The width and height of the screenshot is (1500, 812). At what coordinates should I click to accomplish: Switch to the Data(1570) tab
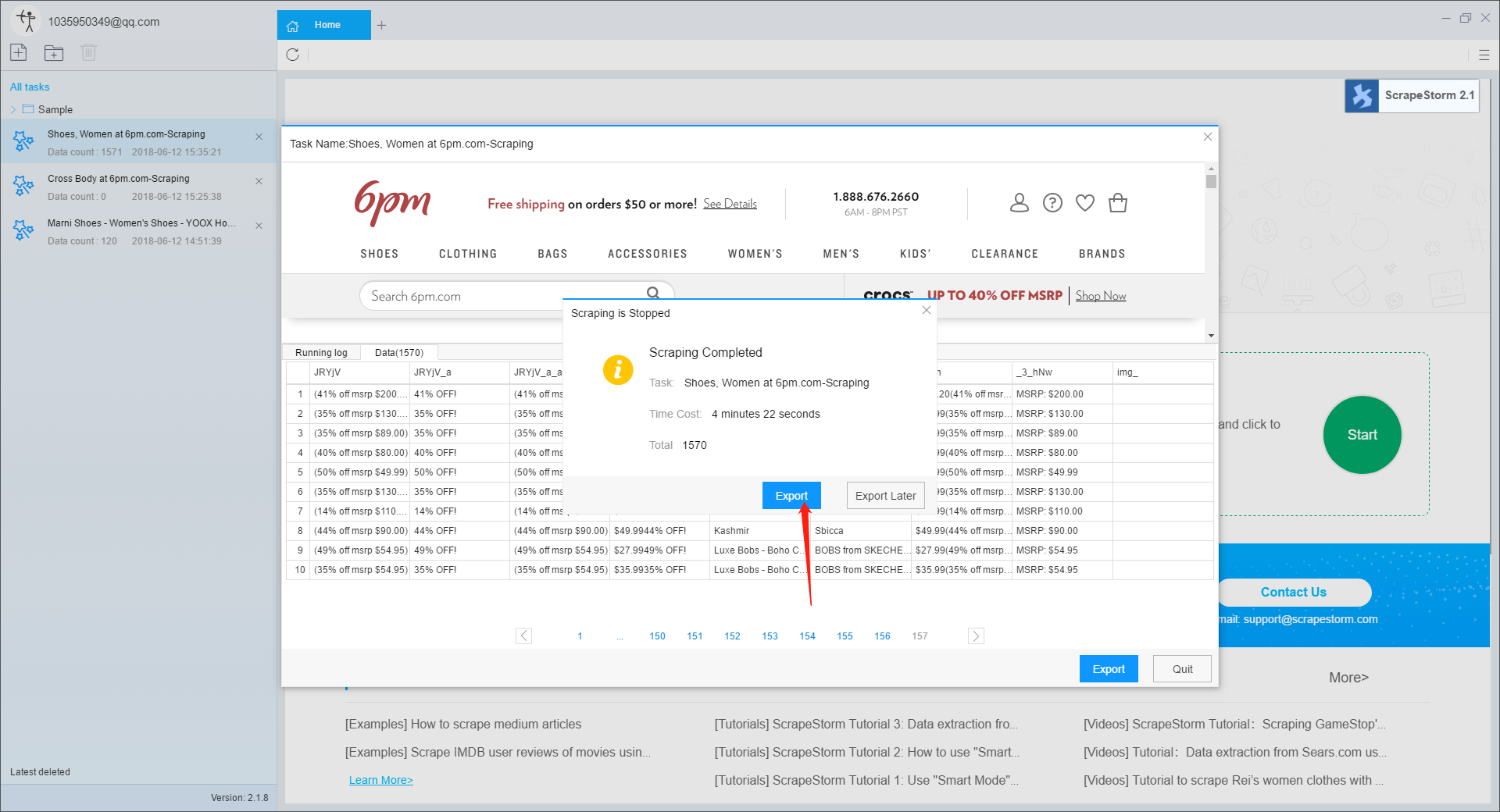399,353
